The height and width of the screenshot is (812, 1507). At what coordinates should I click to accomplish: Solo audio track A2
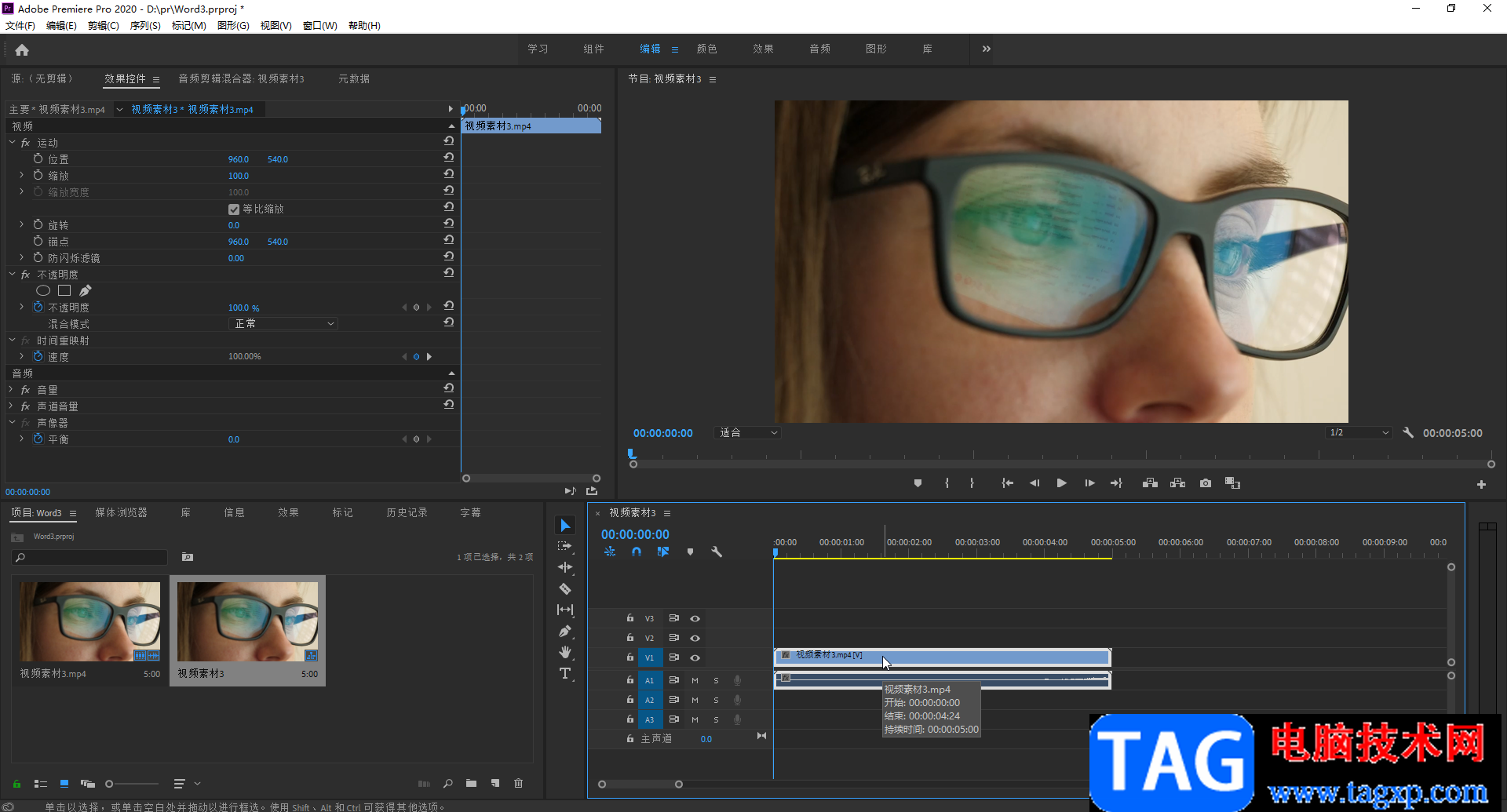(716, 700)
